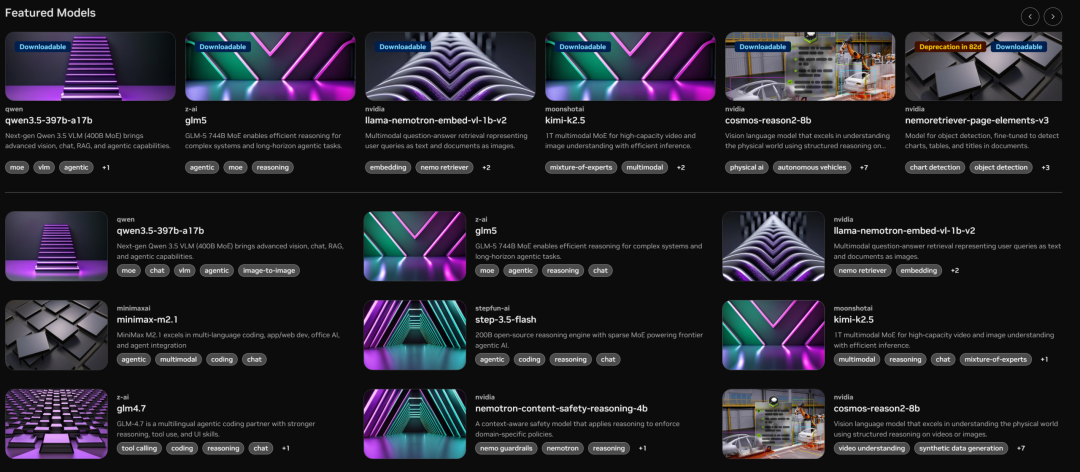This screenshot has height=472, width=1080.
Task: Select the 'autonomous vehicles' tag
Action: coord(811,167)
